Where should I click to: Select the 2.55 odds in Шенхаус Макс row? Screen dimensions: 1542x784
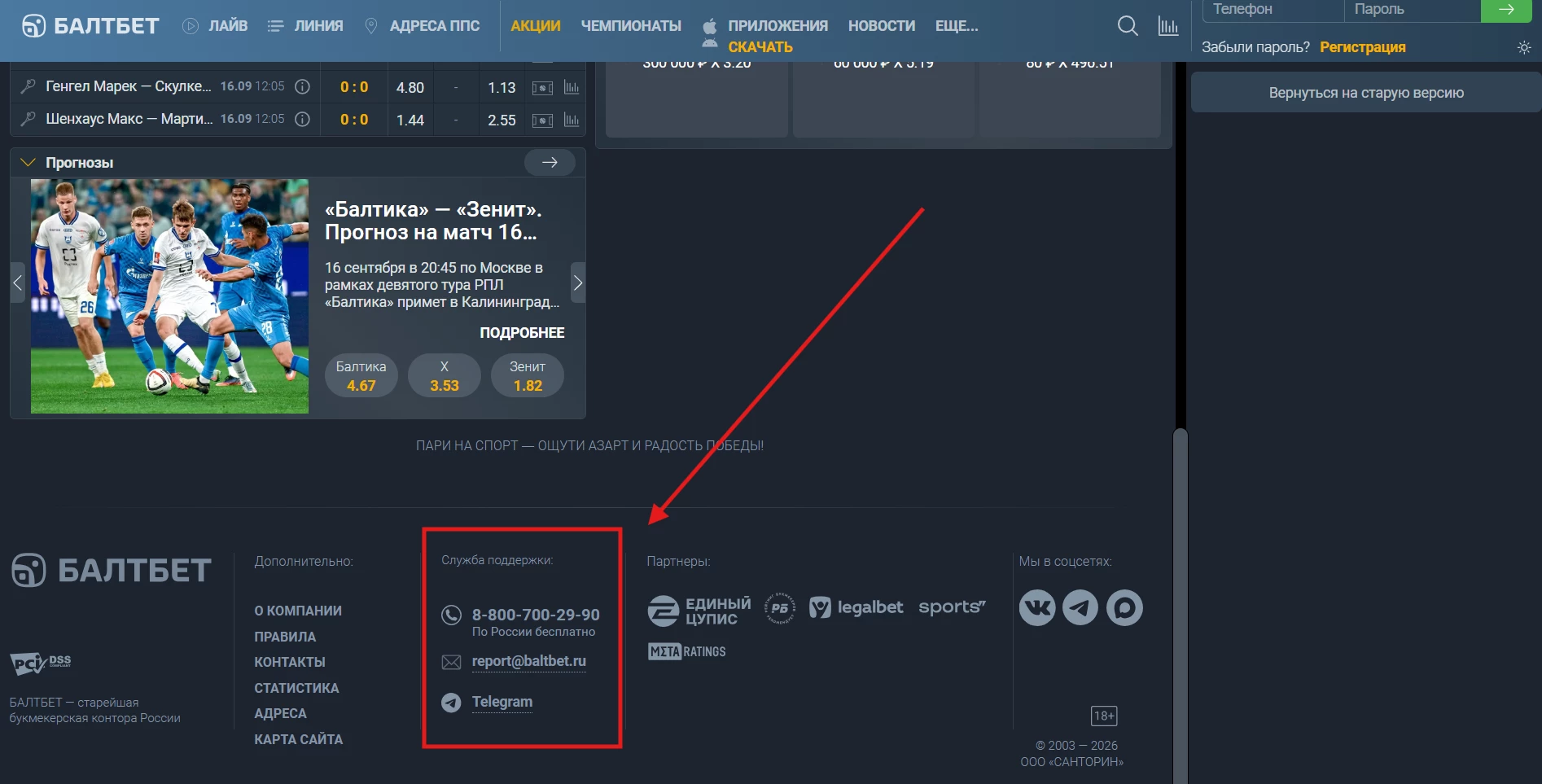[x=502, y=120]
